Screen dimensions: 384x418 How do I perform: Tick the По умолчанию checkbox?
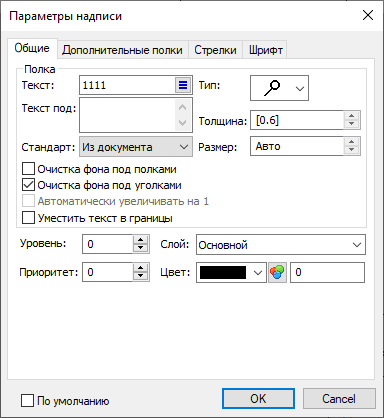tap(27, 400)
